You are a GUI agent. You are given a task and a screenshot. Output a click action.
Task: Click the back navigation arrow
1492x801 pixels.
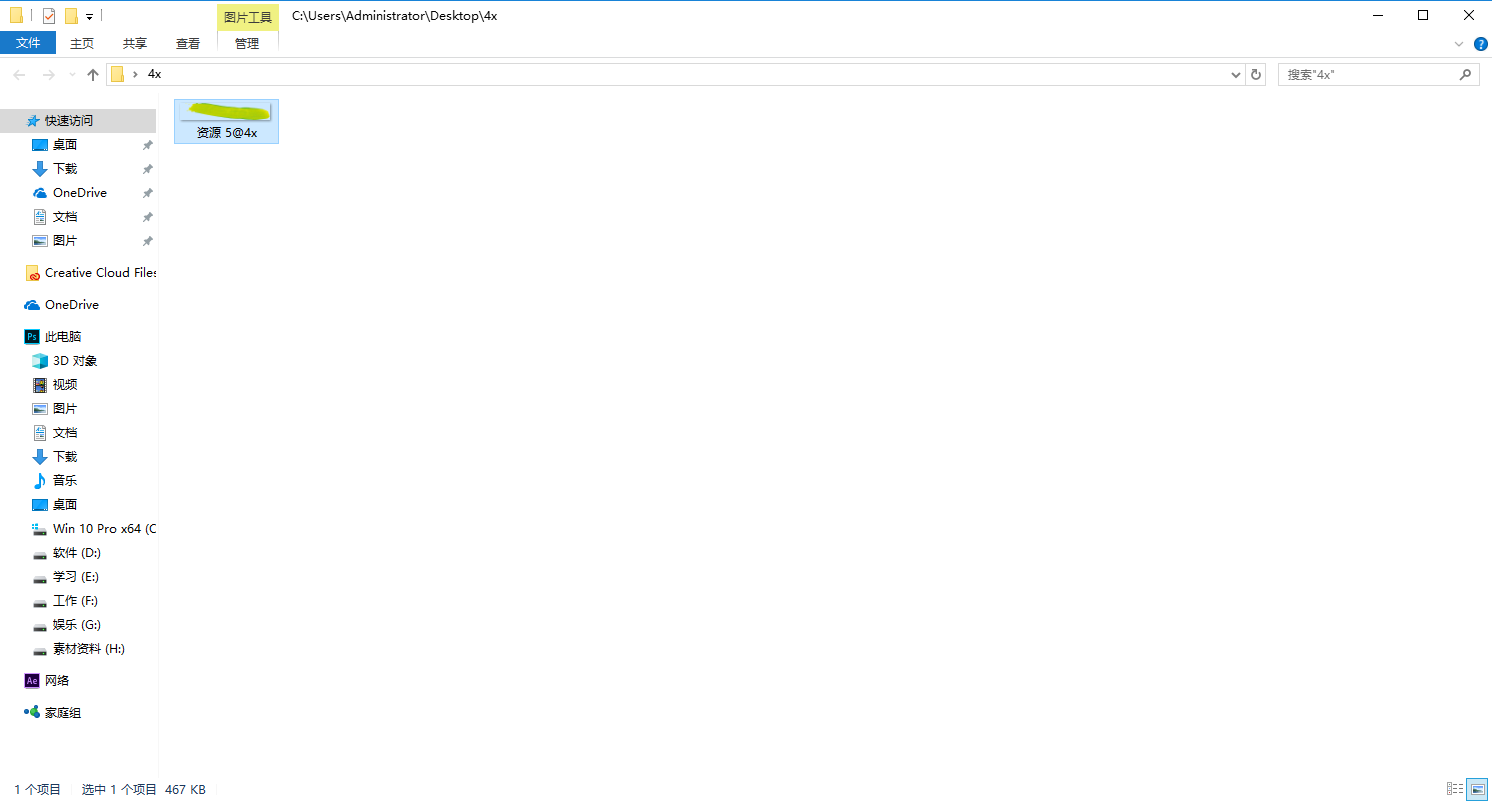pyautogui.click(x=19, y=75)
